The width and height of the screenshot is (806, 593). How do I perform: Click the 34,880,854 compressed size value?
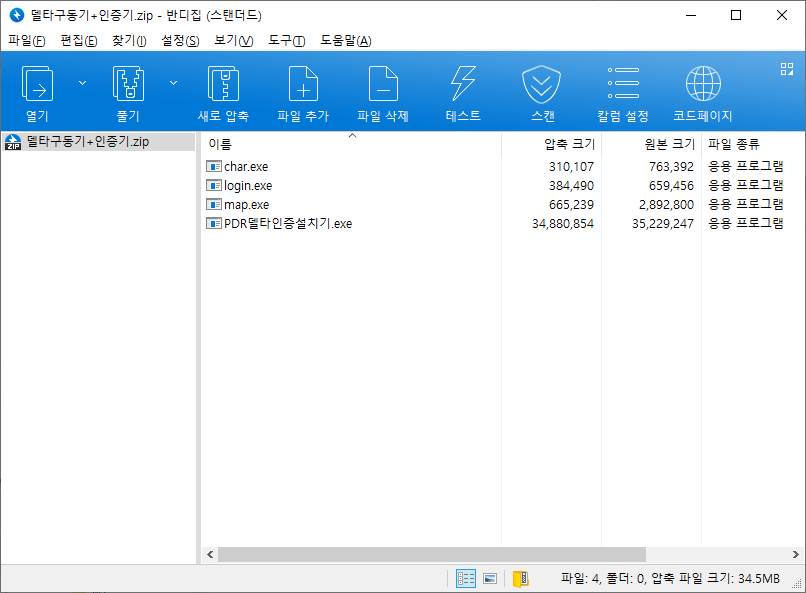pos(563,224)
